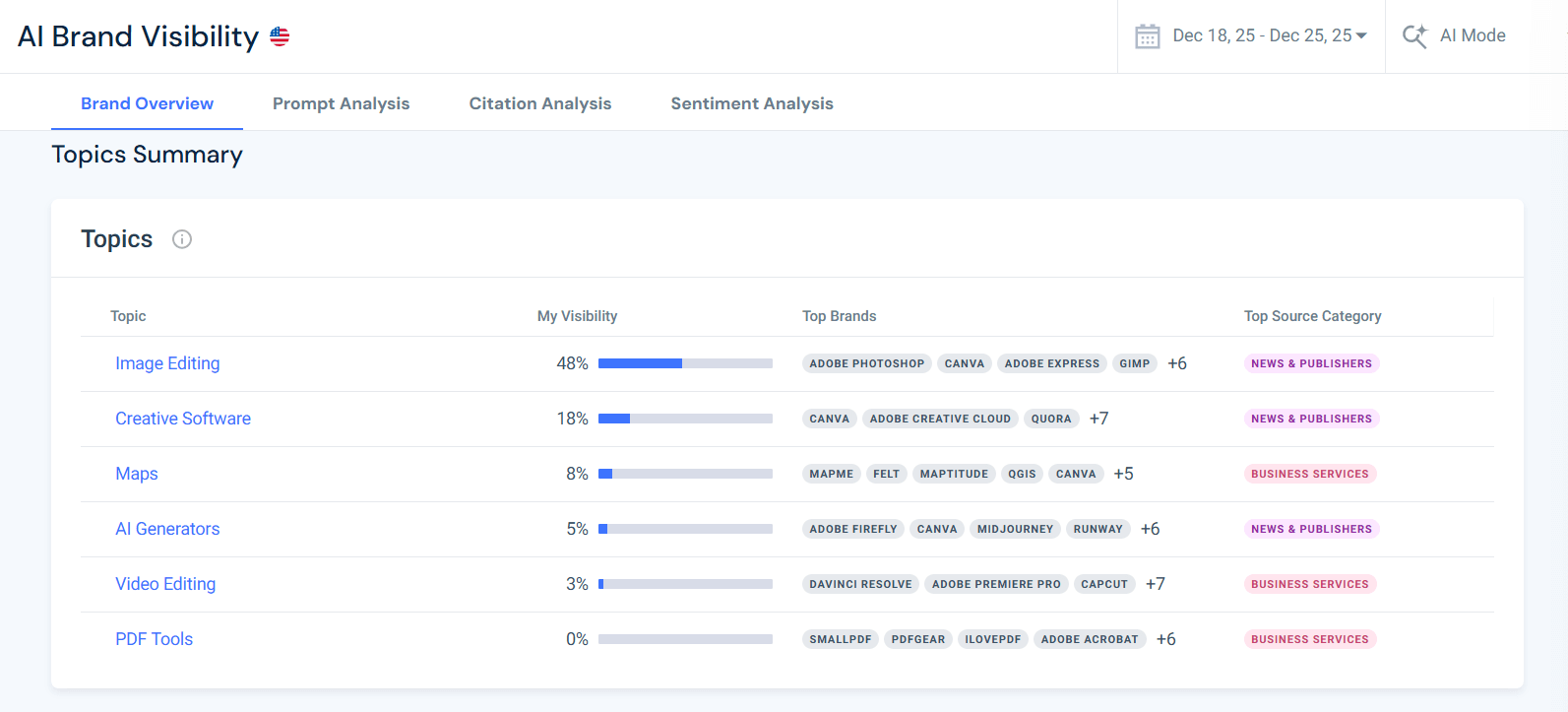Switch to Brand Overview tab
Screen dimensions: 1568x712
tap(147, 103)
